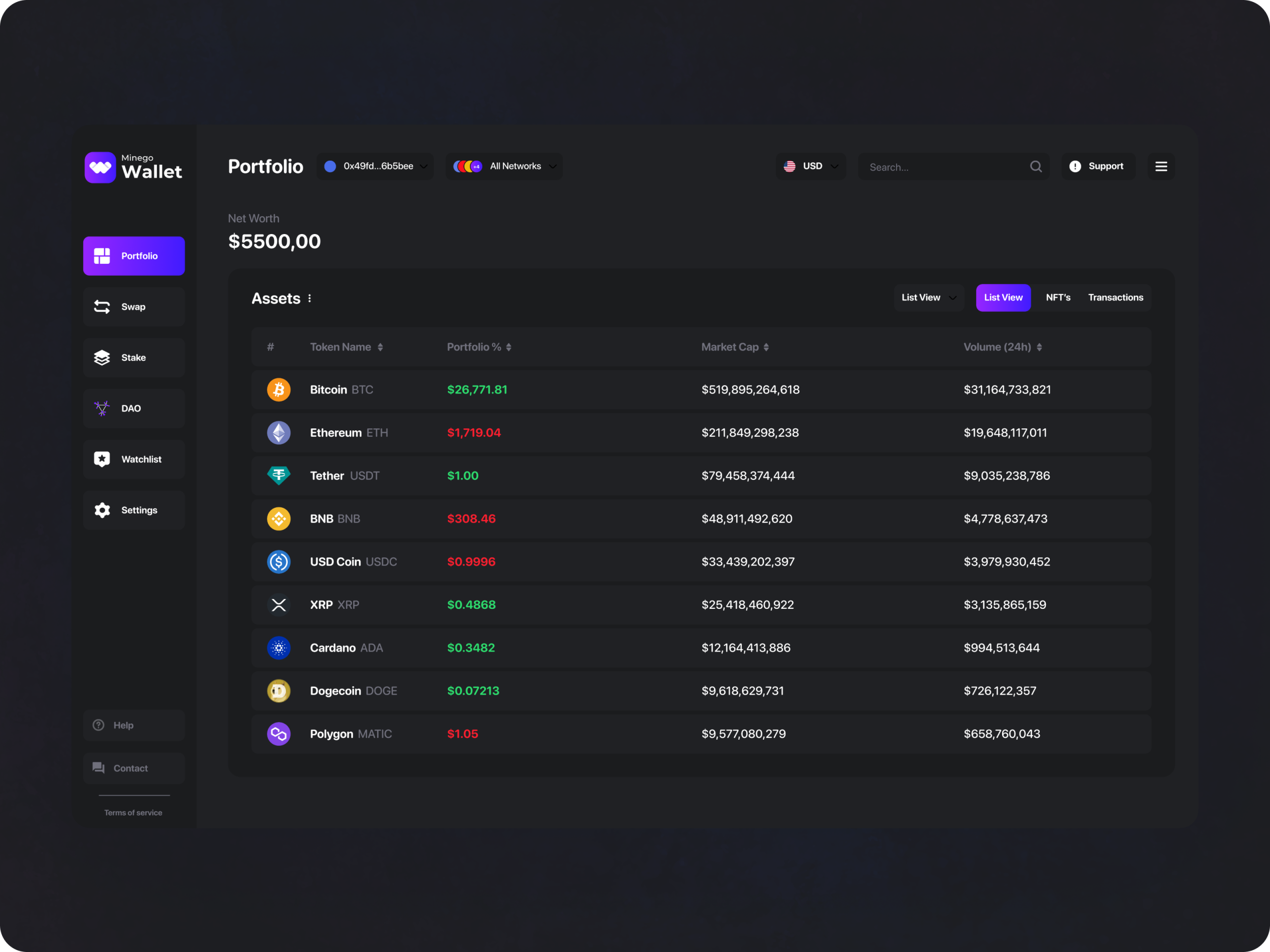Sort by Portfolio % arrows

tap(508, 347)
